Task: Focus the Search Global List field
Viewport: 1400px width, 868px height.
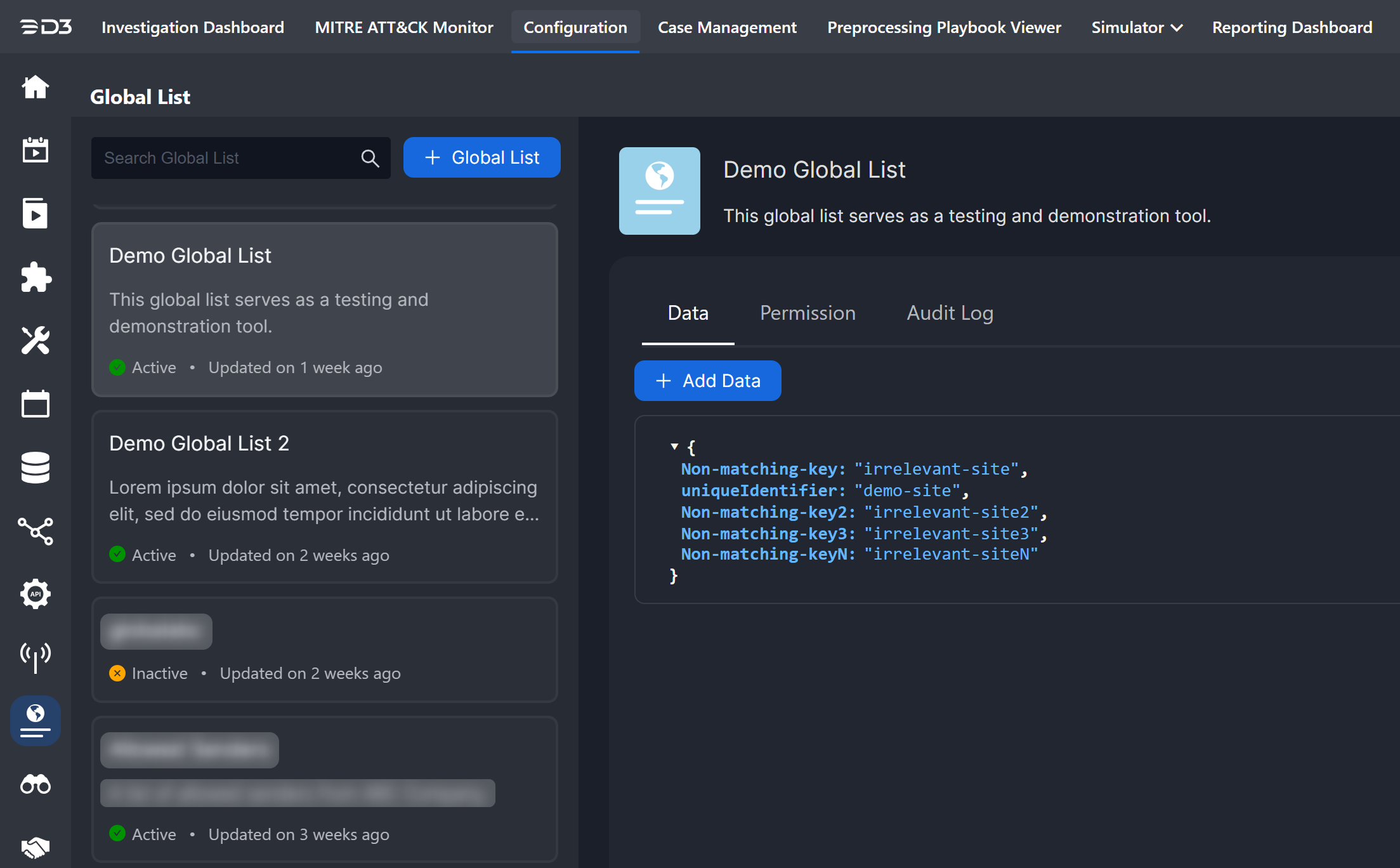Action: 241,158
